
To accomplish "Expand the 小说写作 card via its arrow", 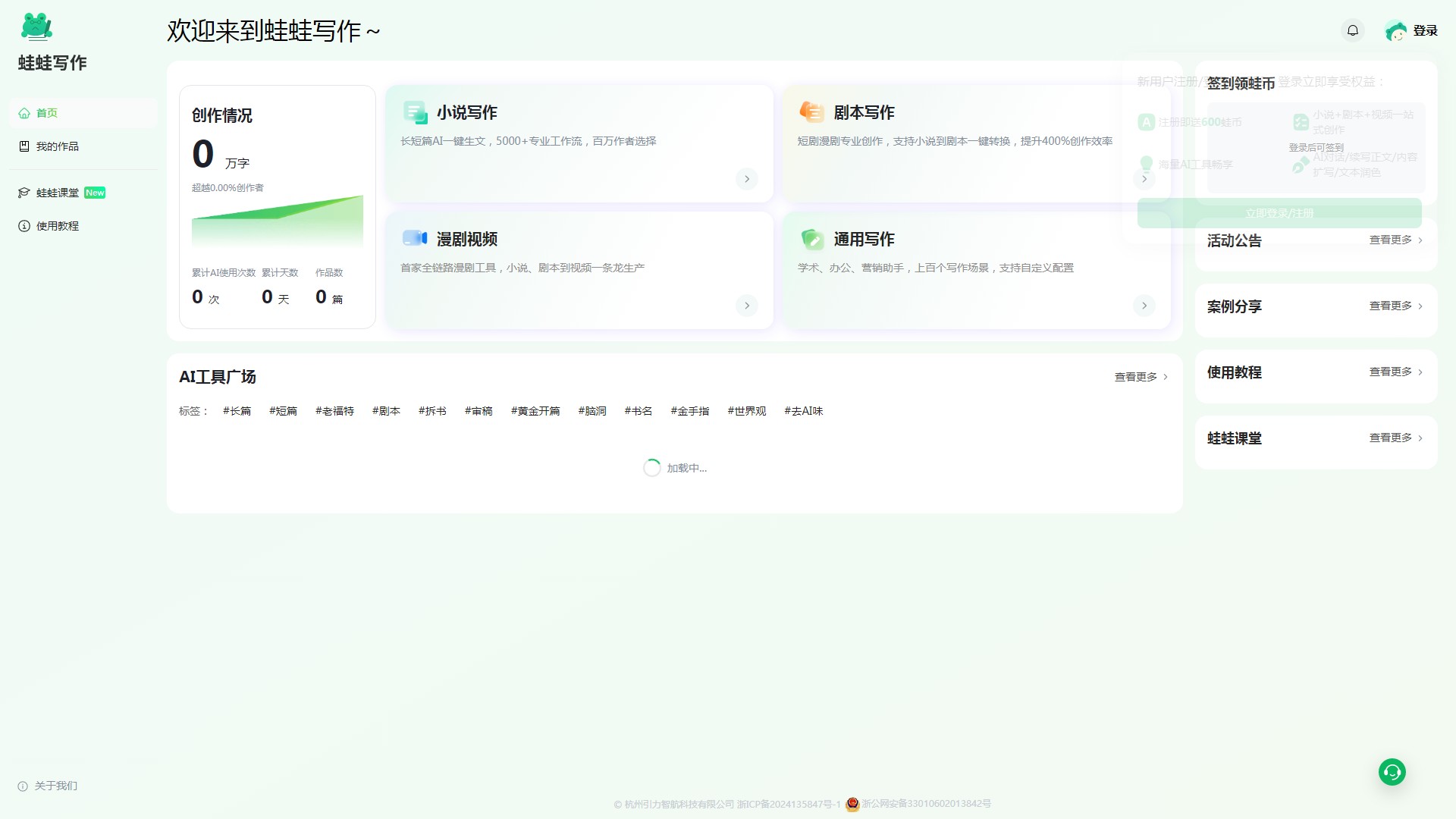I will (746, 179).
